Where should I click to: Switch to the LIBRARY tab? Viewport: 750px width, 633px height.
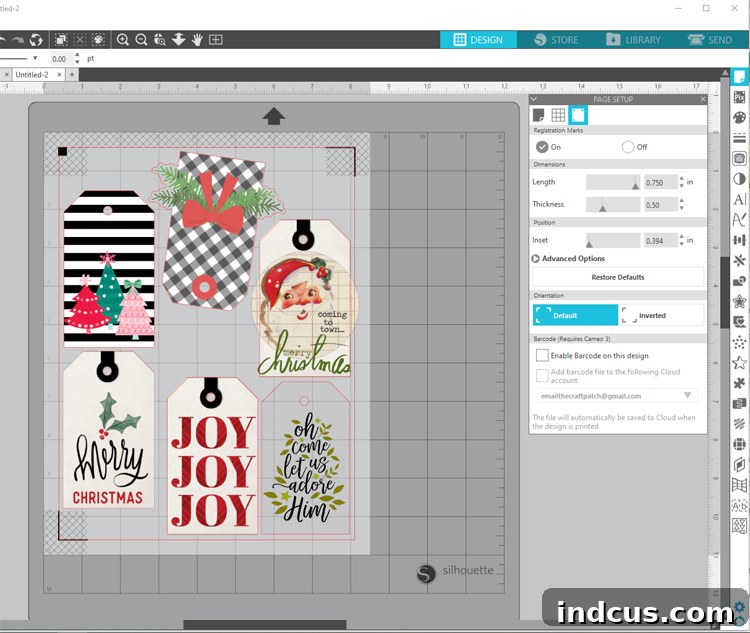point(633,40)
